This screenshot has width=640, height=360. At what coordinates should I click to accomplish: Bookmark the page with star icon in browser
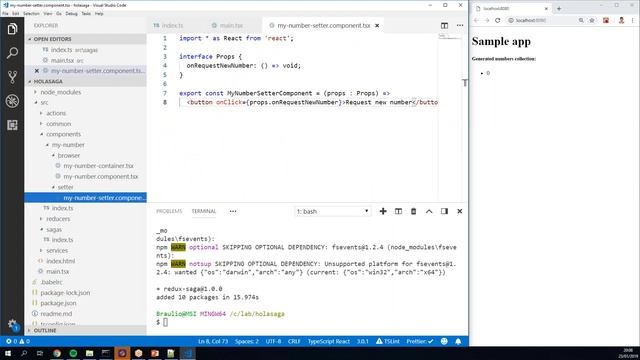592,20
